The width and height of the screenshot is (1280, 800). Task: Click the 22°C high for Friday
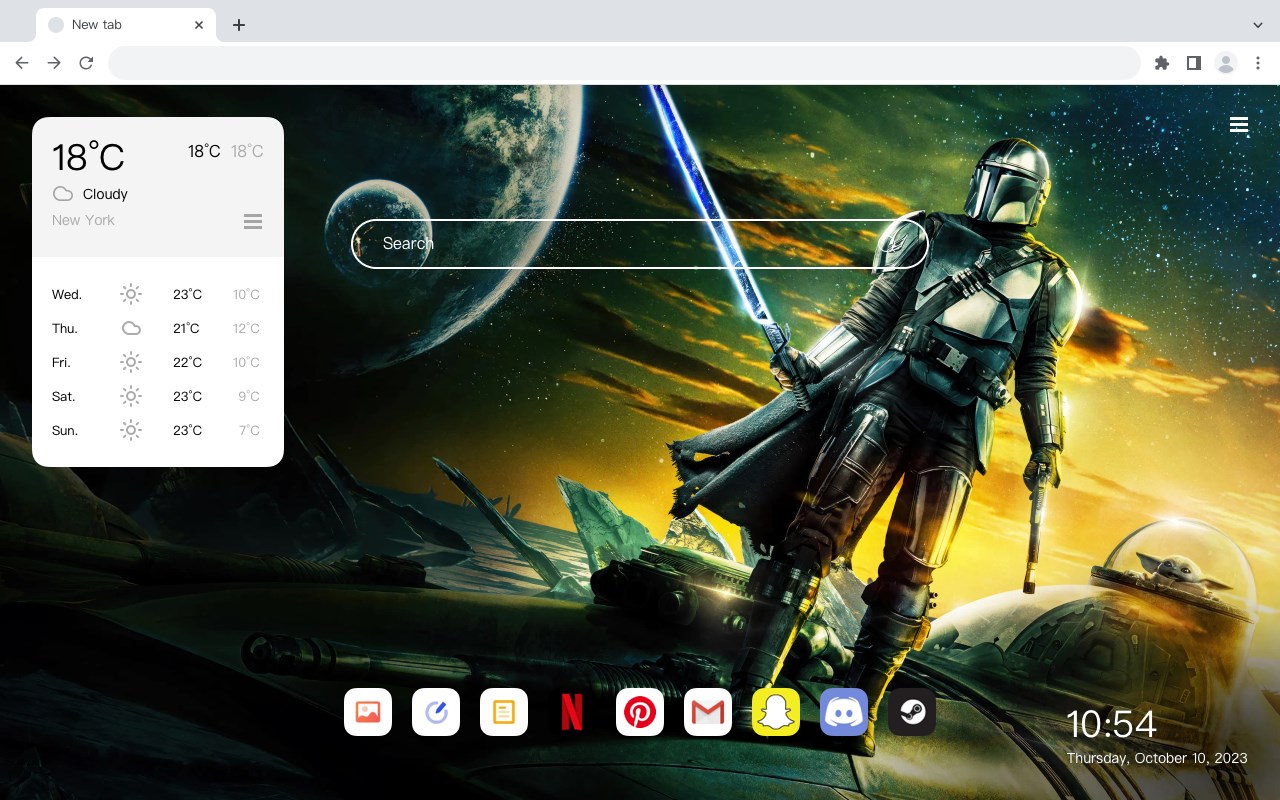(187, 362)
